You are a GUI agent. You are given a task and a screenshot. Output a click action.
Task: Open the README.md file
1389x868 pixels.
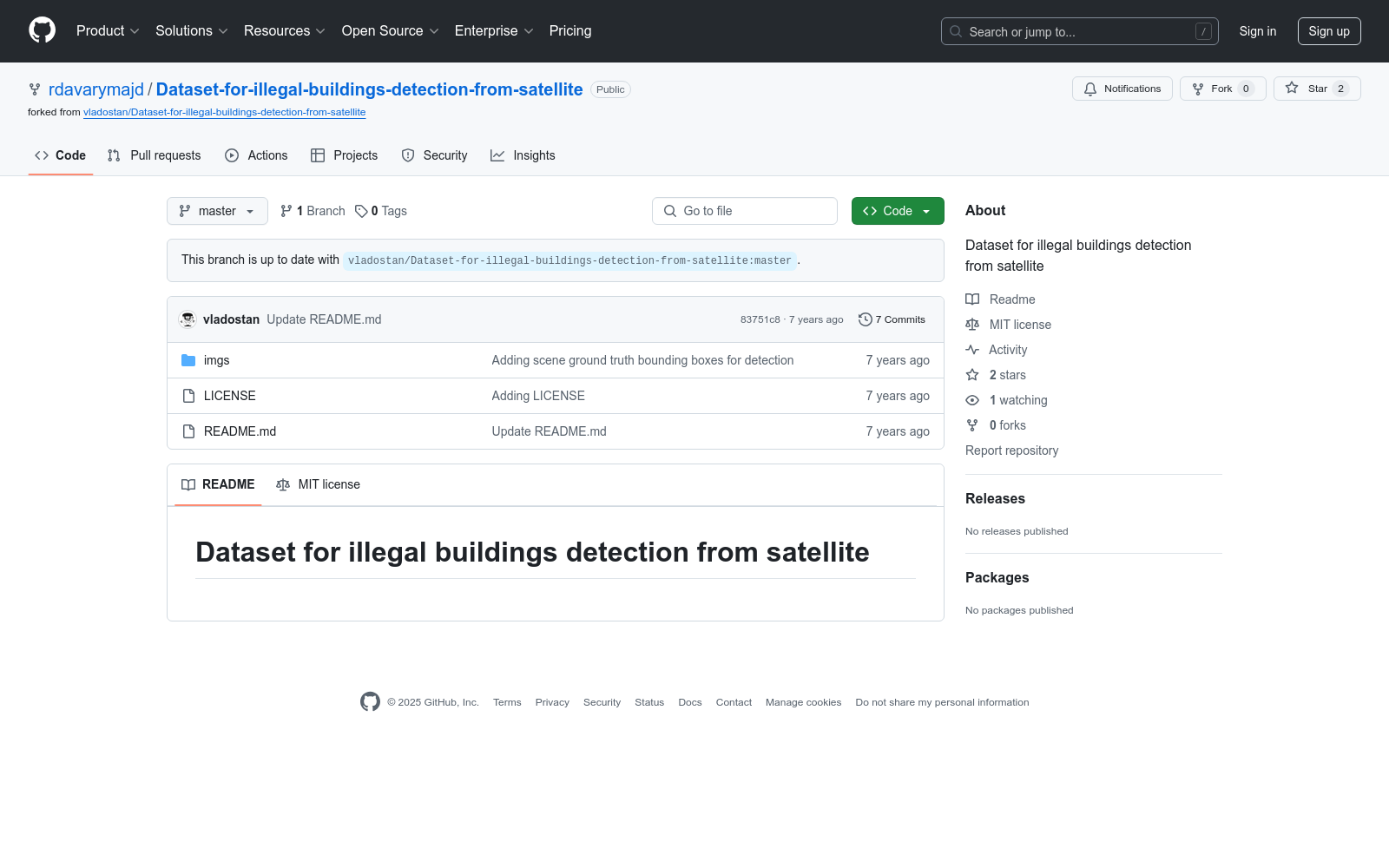coord(240,431)
